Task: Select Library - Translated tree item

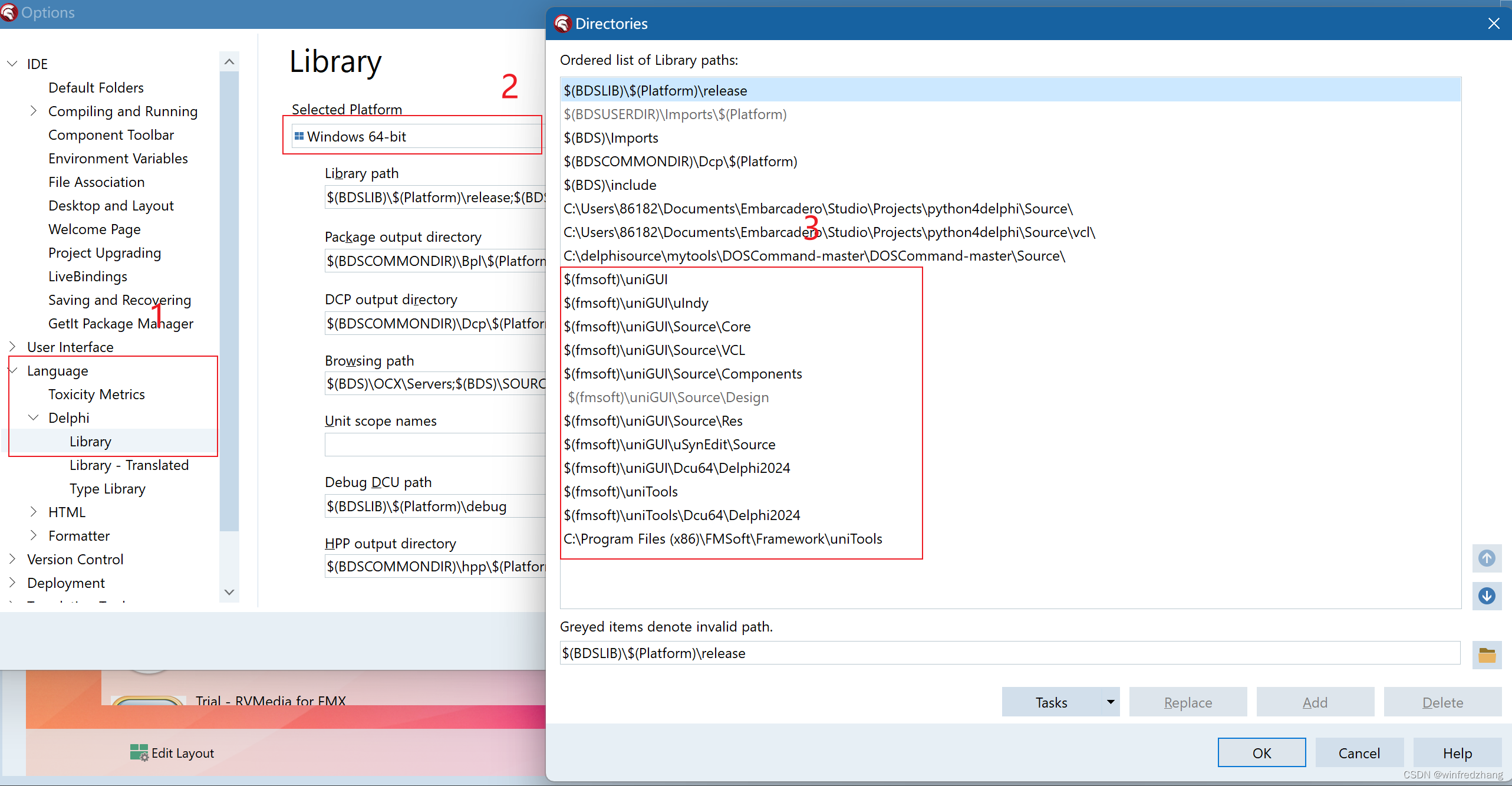Action: pos(128,465)
